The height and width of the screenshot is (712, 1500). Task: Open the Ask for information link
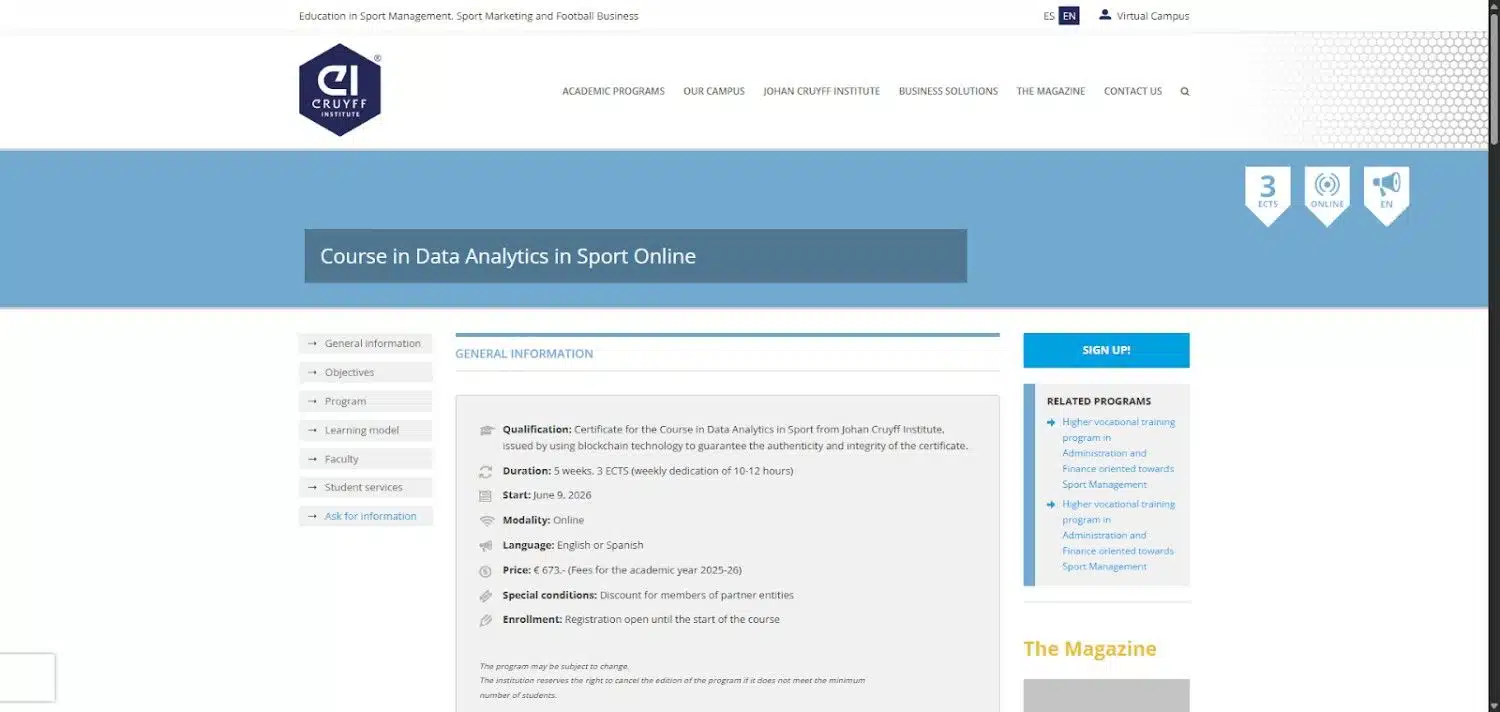[366, 516]
